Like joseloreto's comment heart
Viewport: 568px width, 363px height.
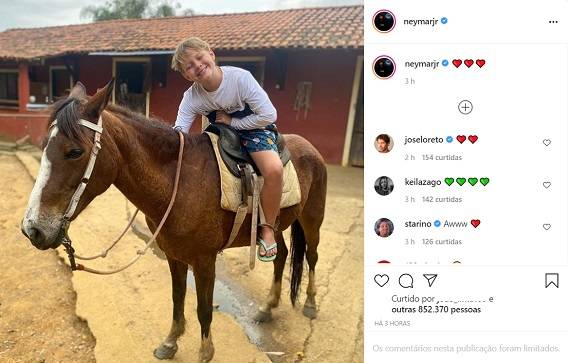(x=547, y=143)
